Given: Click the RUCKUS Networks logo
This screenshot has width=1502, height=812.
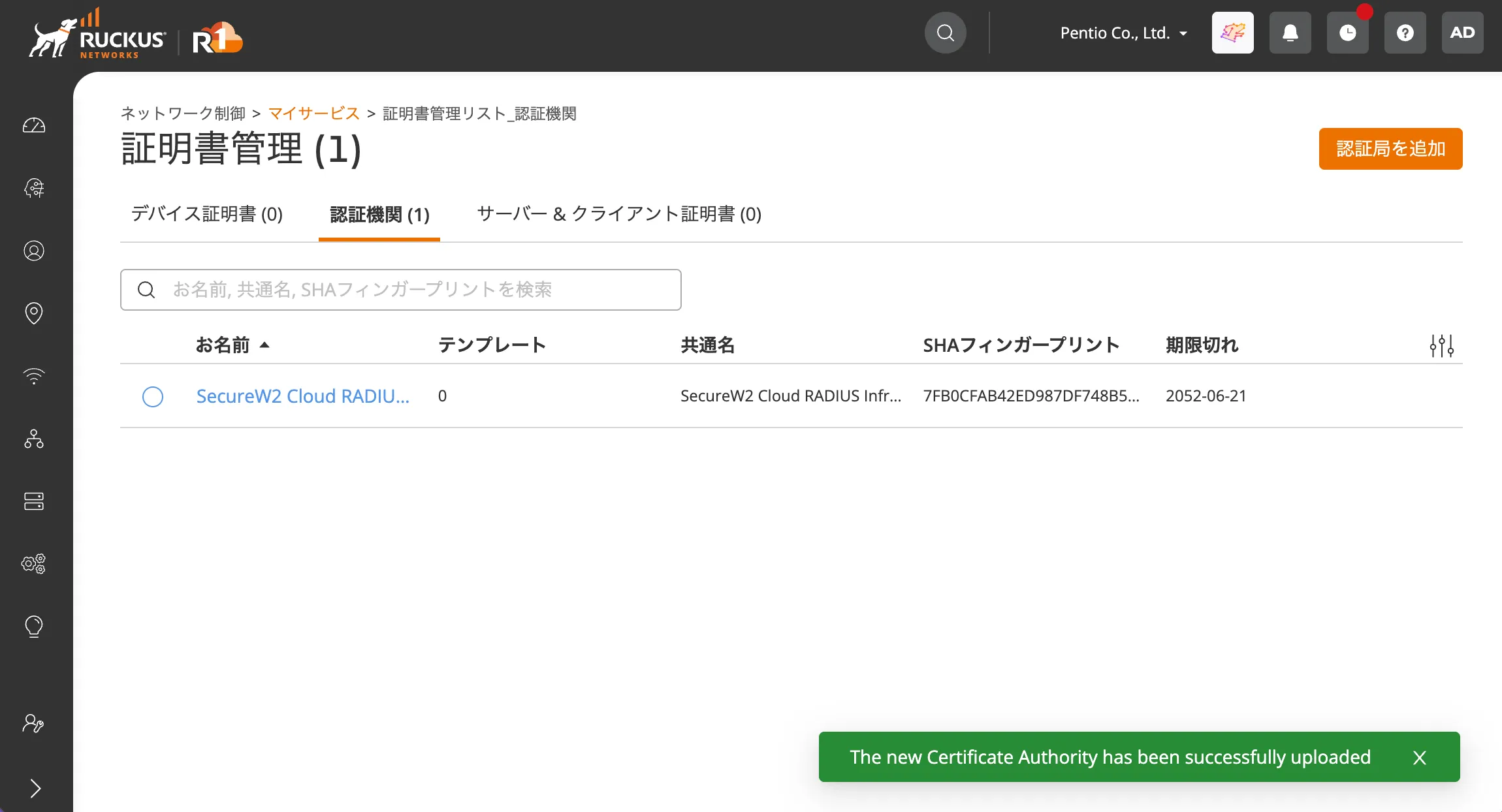Looking at the screenshot, I should pos(97,34).
